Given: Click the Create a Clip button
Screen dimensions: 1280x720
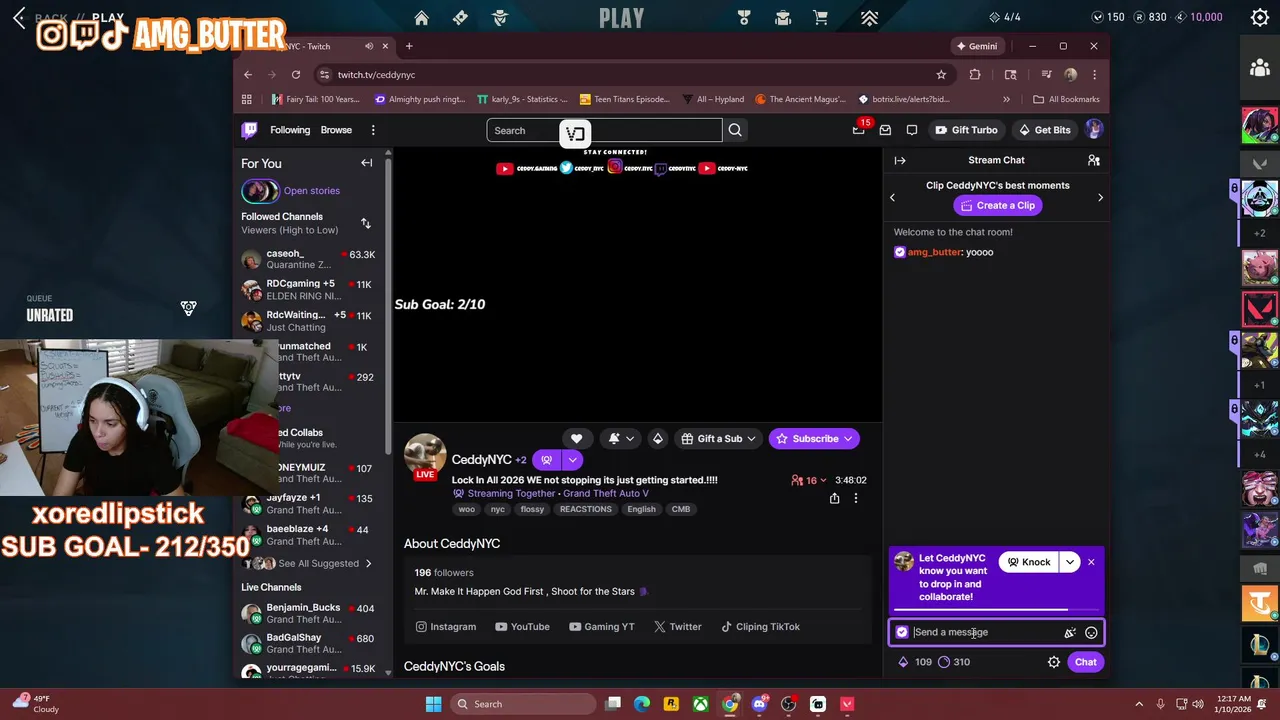Looking at the screenshot, I should tap(997, 205).
